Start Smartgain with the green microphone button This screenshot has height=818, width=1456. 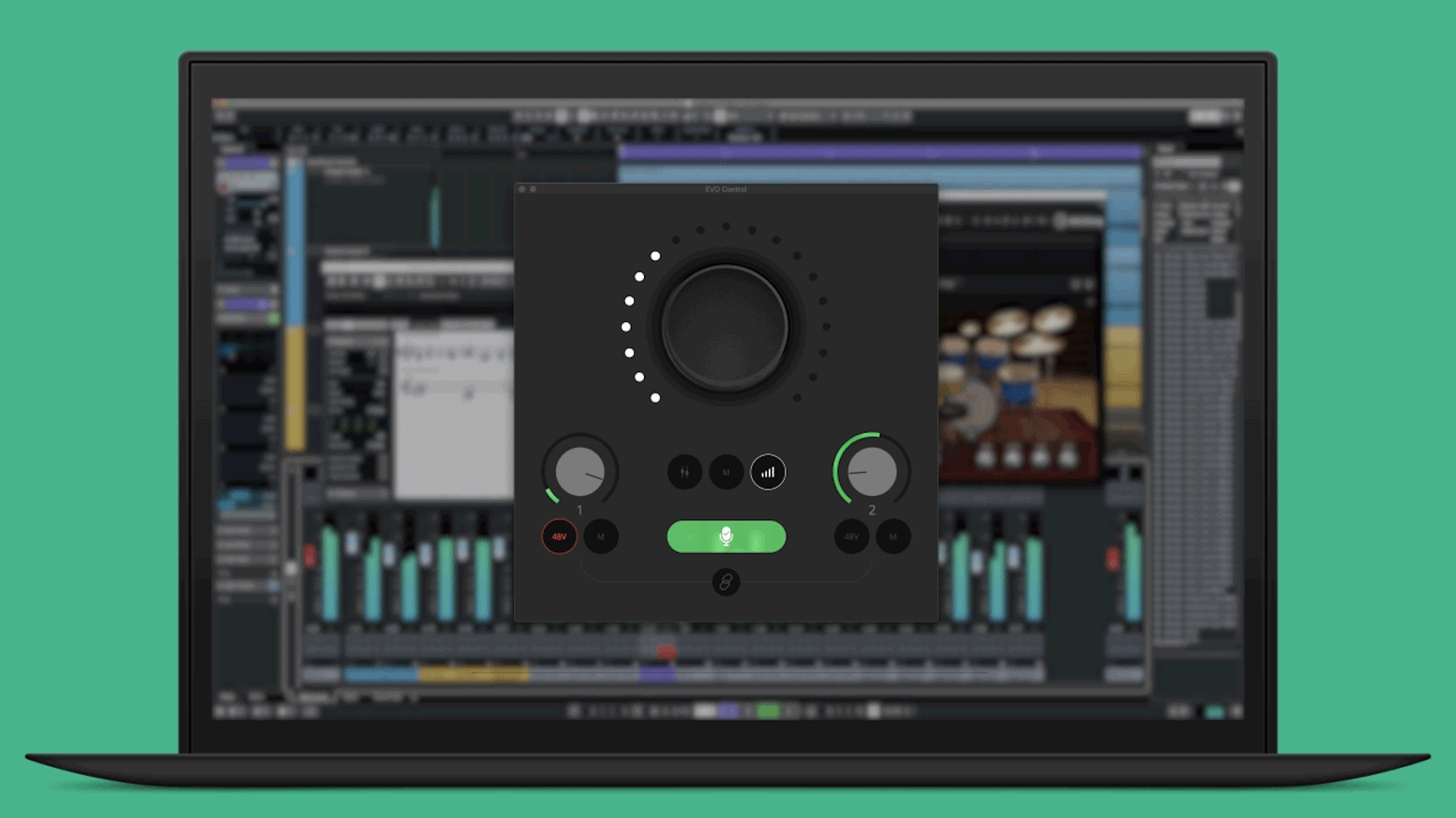click(726, 537)
